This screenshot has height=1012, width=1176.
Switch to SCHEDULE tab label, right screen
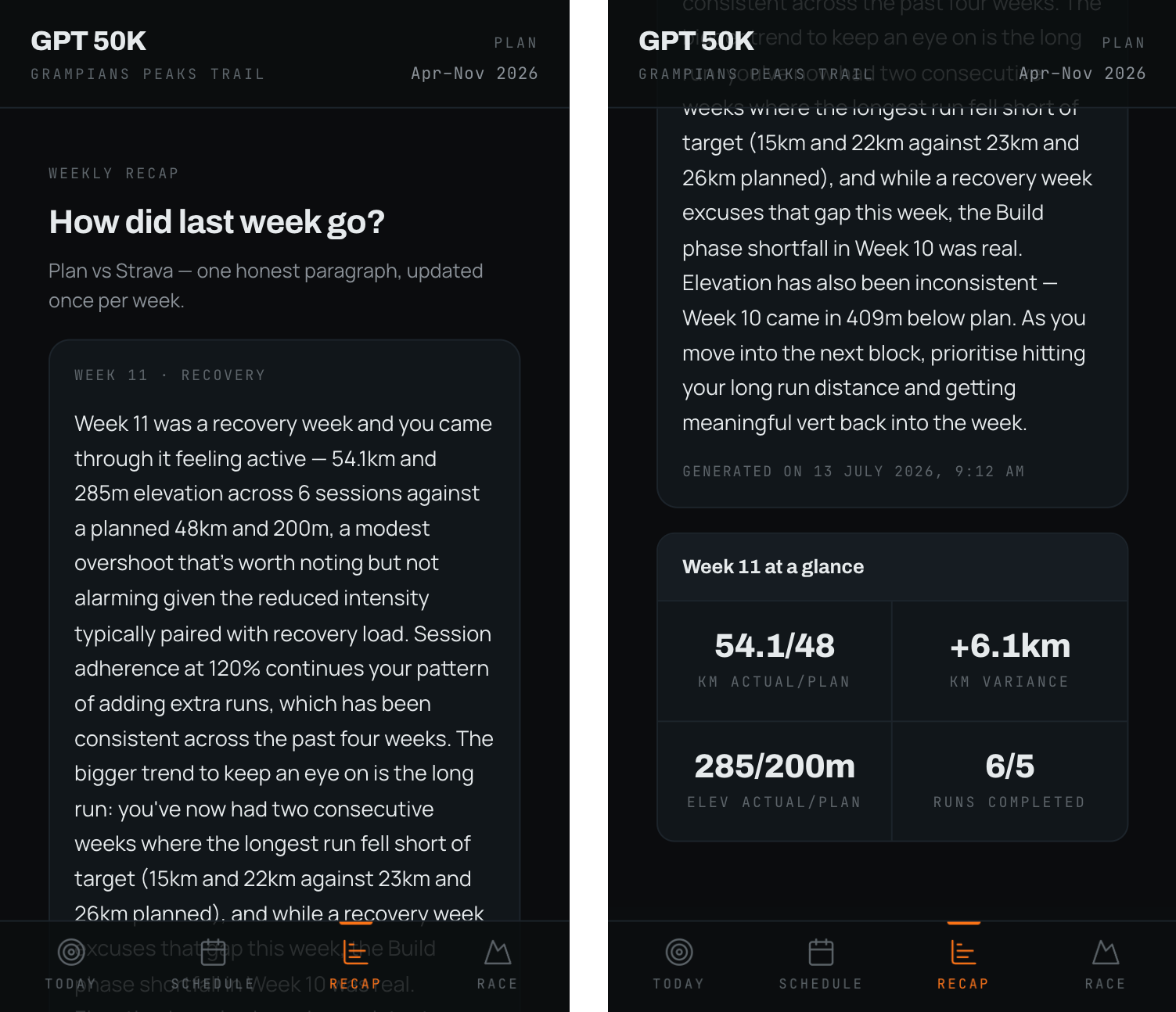tap(821, 984)
